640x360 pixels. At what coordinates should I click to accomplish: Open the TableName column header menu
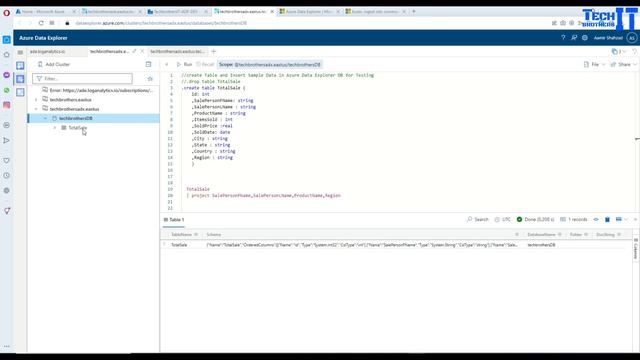click(x=196, y=235)
